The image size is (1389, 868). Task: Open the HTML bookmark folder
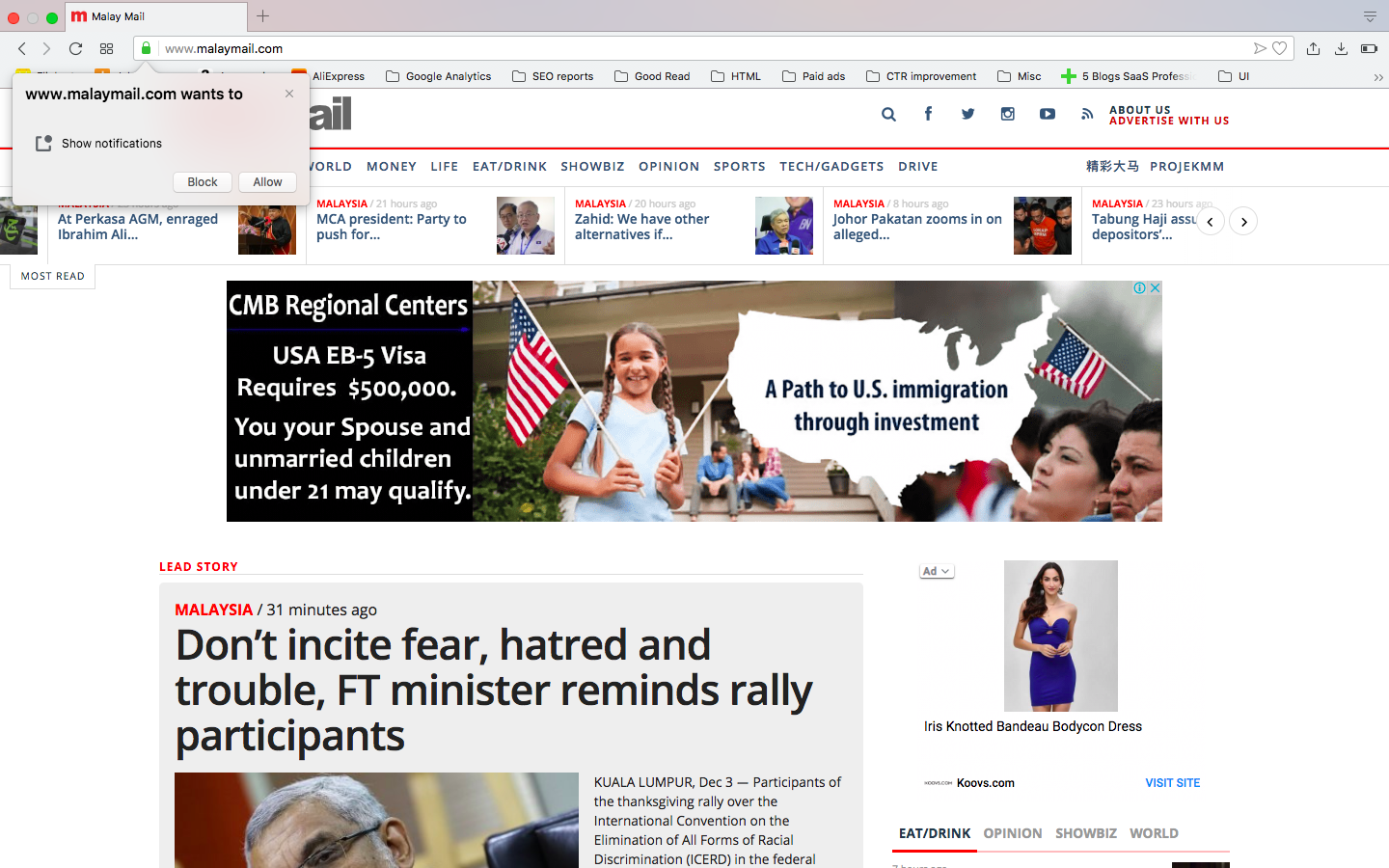click(x=736, y=76)
